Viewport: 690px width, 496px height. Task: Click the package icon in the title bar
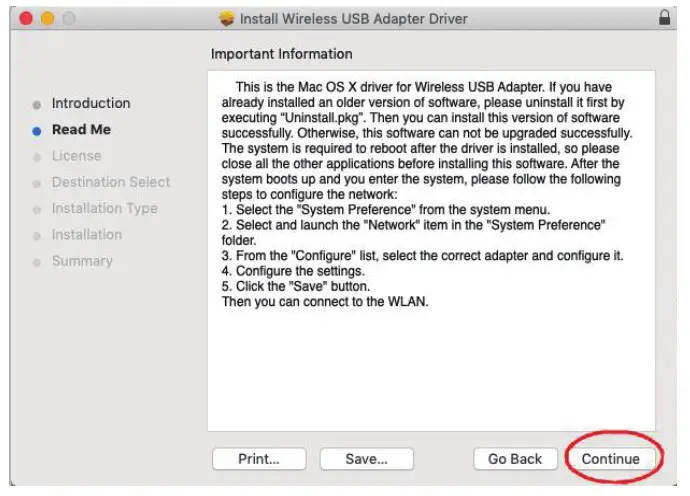pyautogui.click(x=226, y=19)
